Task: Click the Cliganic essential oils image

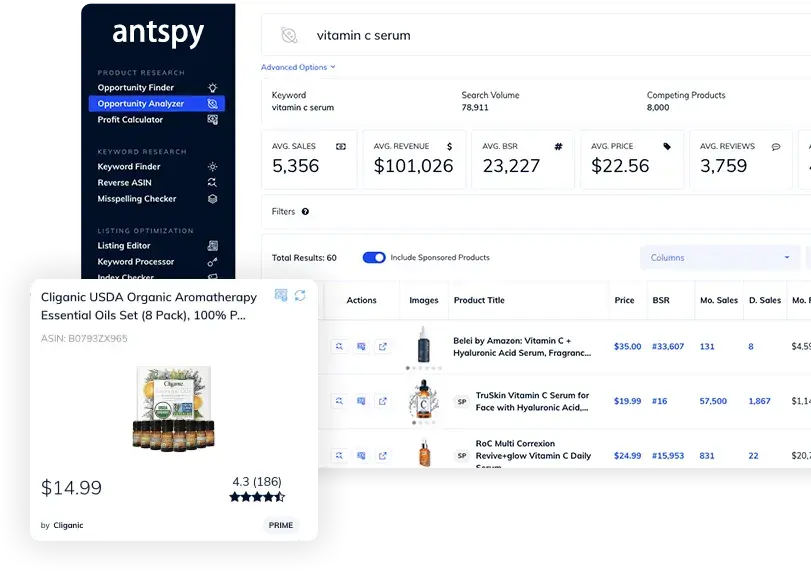Action: tap(173, 407)
